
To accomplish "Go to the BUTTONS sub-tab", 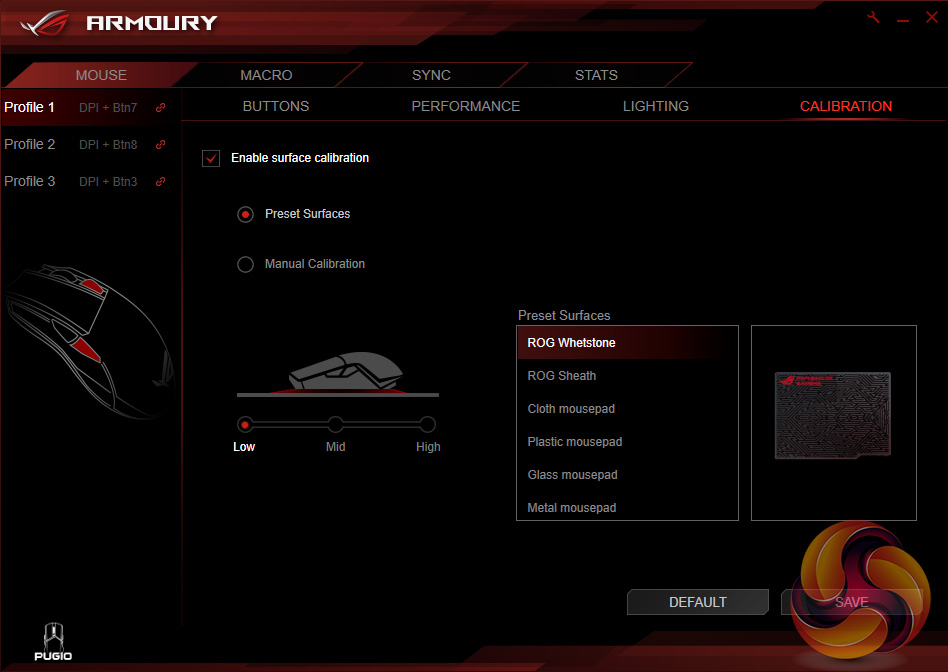I will click(x=276, y=106).
